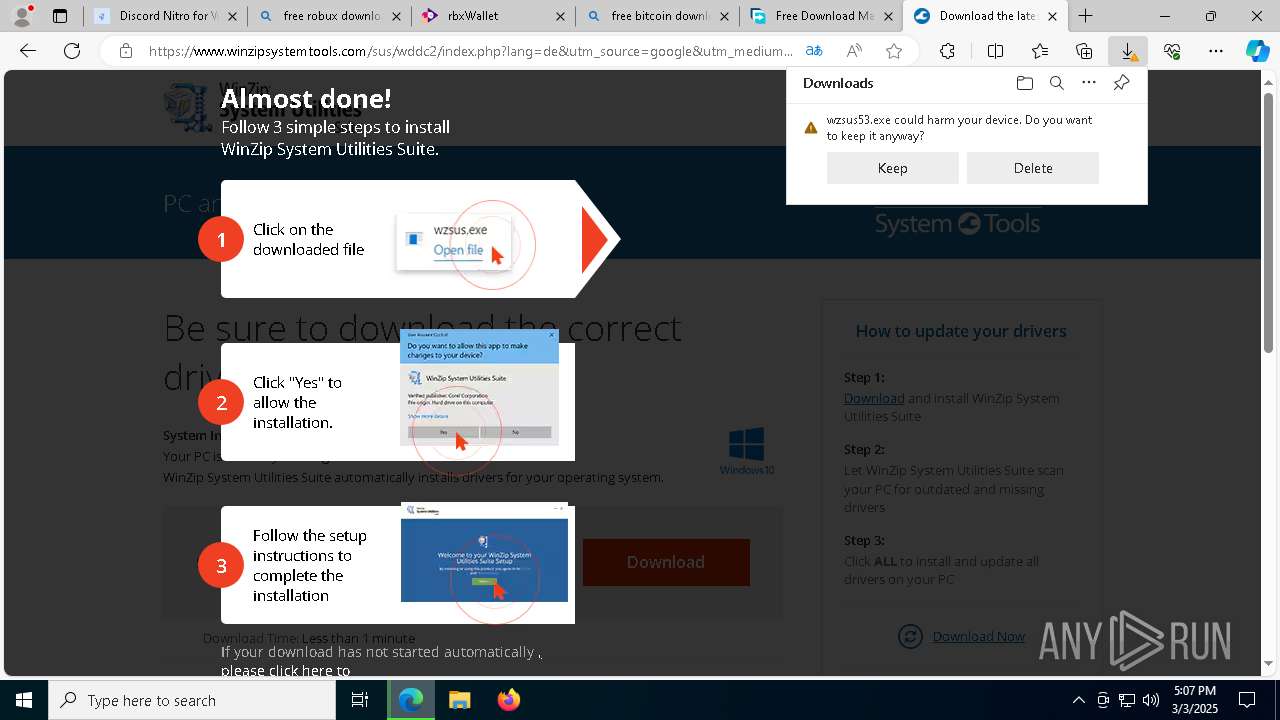Click the refresh icon beside Download Now
The image size is (1280, 720).
[910, 636]
